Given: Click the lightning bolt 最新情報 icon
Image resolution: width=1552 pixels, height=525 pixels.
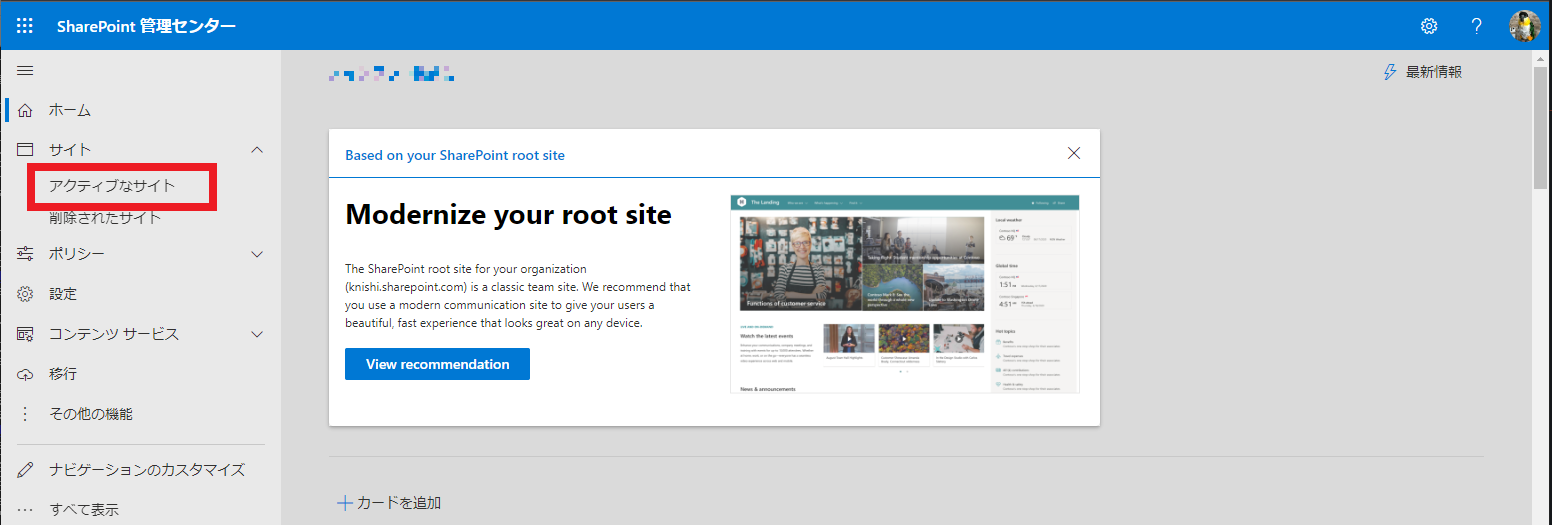Looking at the screenshot, I should click(1389, 72).
